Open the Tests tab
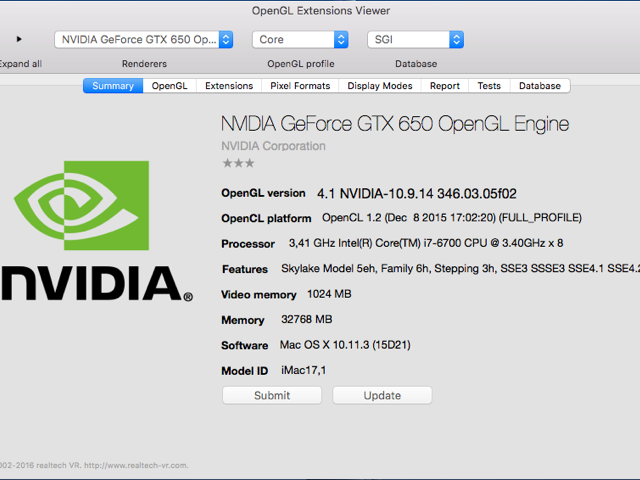The width and height of the screenshot is (640, 480). click(489, 86)
